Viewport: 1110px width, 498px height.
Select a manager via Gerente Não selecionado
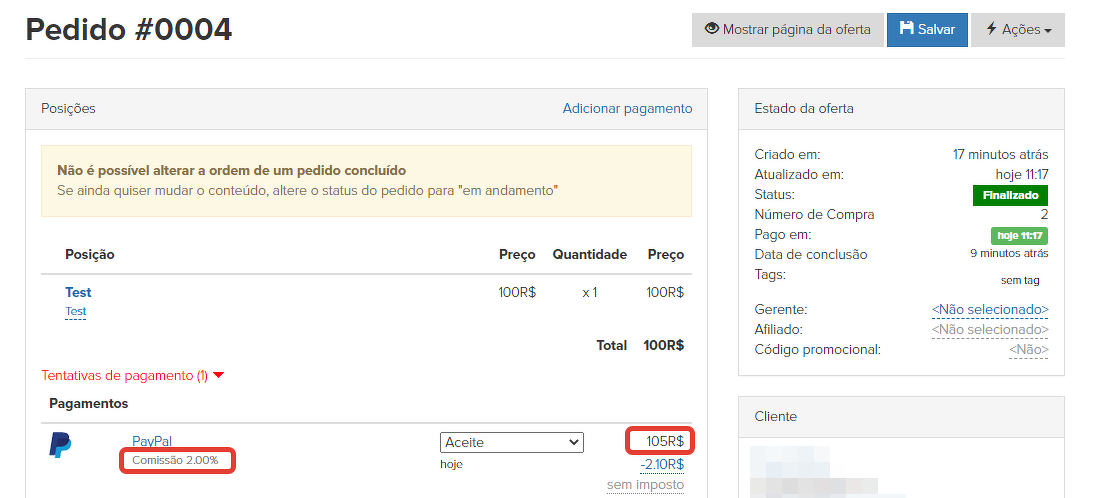coord(989,310)
